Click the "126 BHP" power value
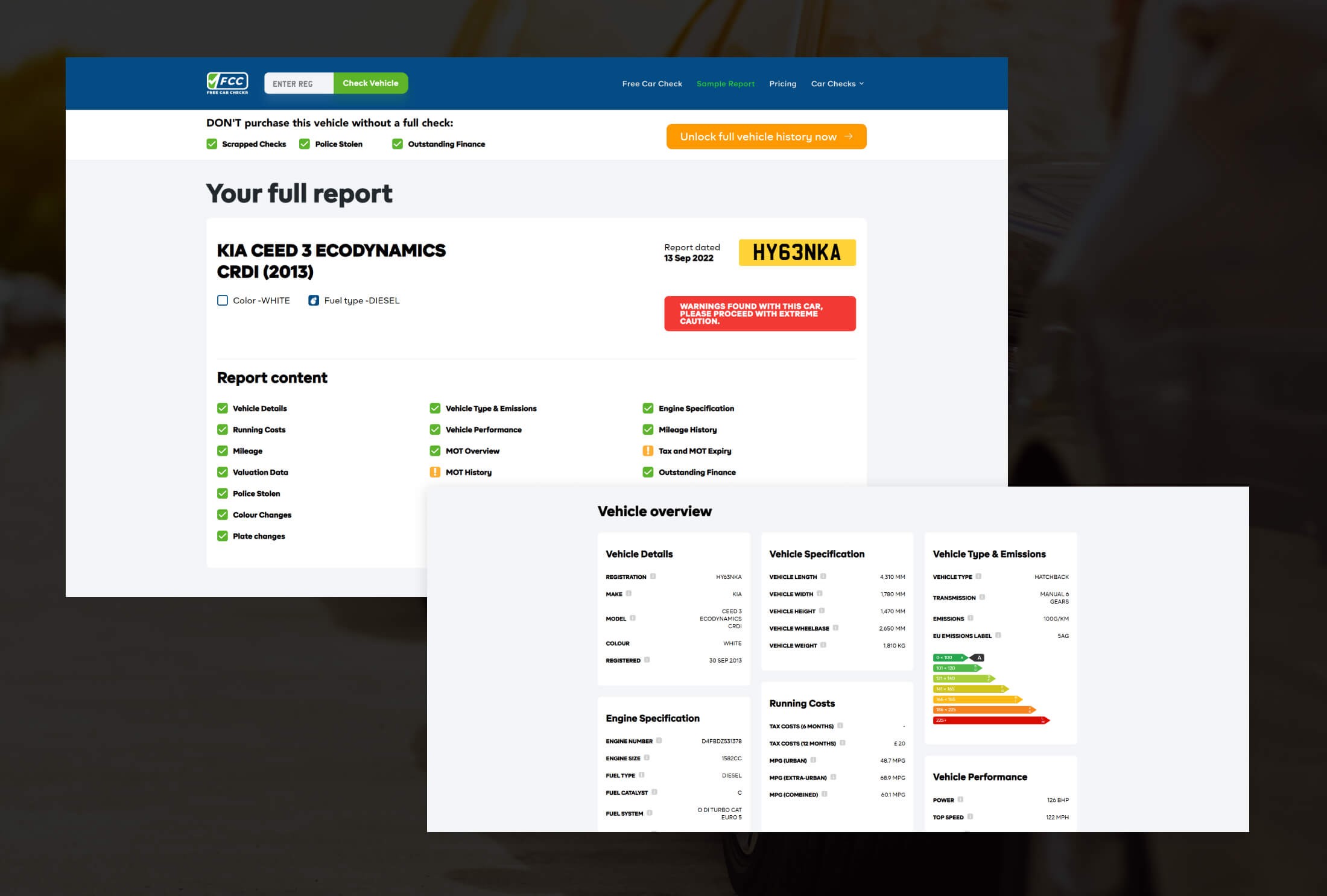Screen dimensions: 1327x896 coord(1058,800)
